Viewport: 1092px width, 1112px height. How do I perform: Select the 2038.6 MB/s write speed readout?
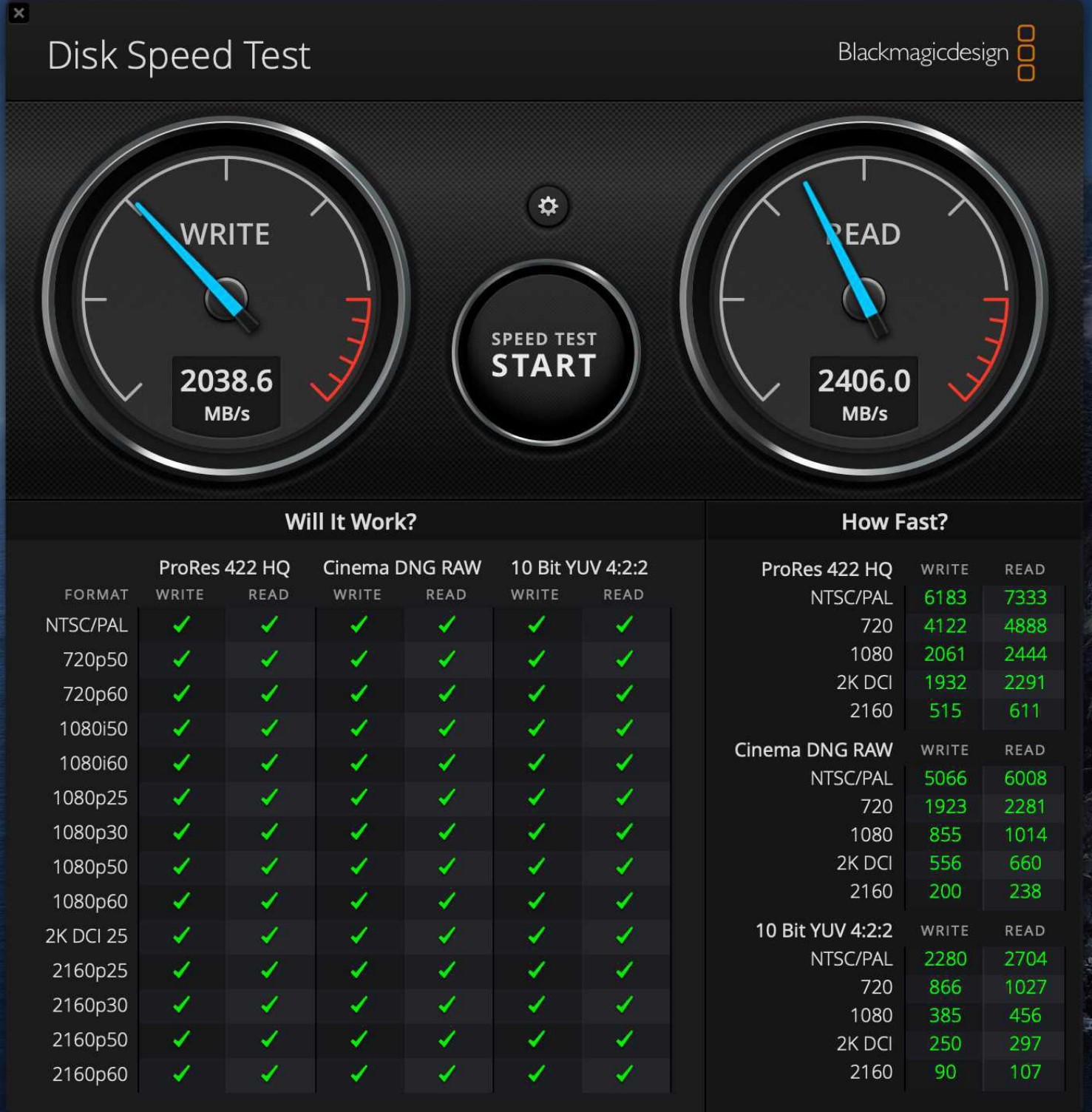pos(226,393)
